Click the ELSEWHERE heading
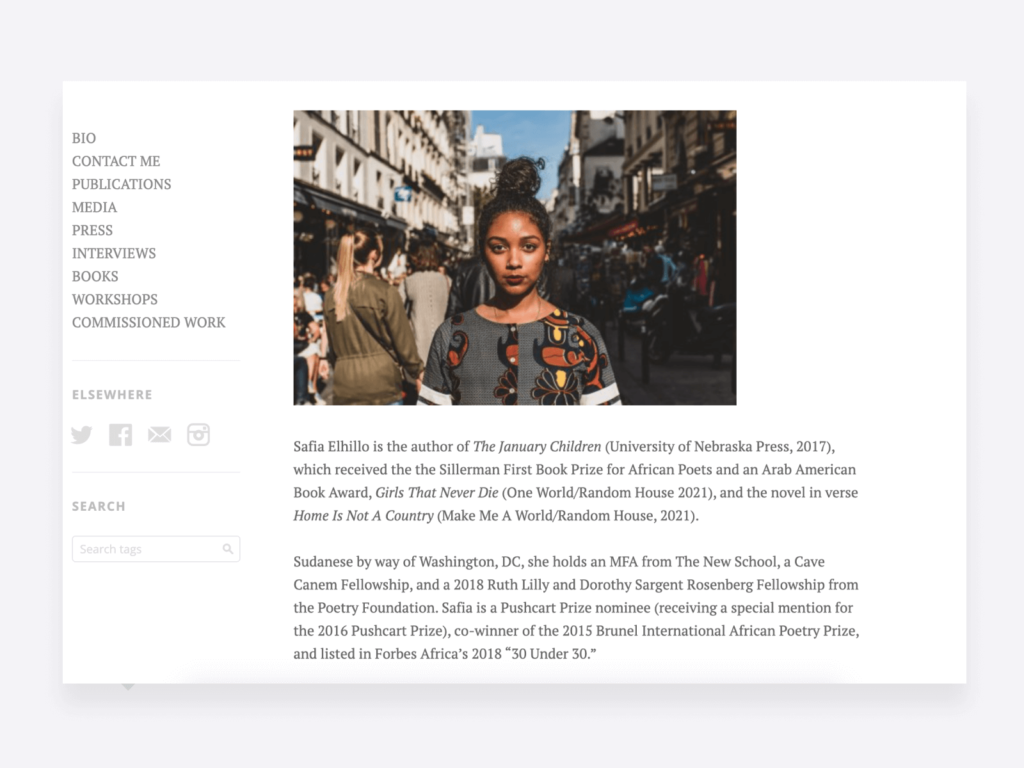Image resolution: width=1024 pixels, height=768 pixels. 112,394
